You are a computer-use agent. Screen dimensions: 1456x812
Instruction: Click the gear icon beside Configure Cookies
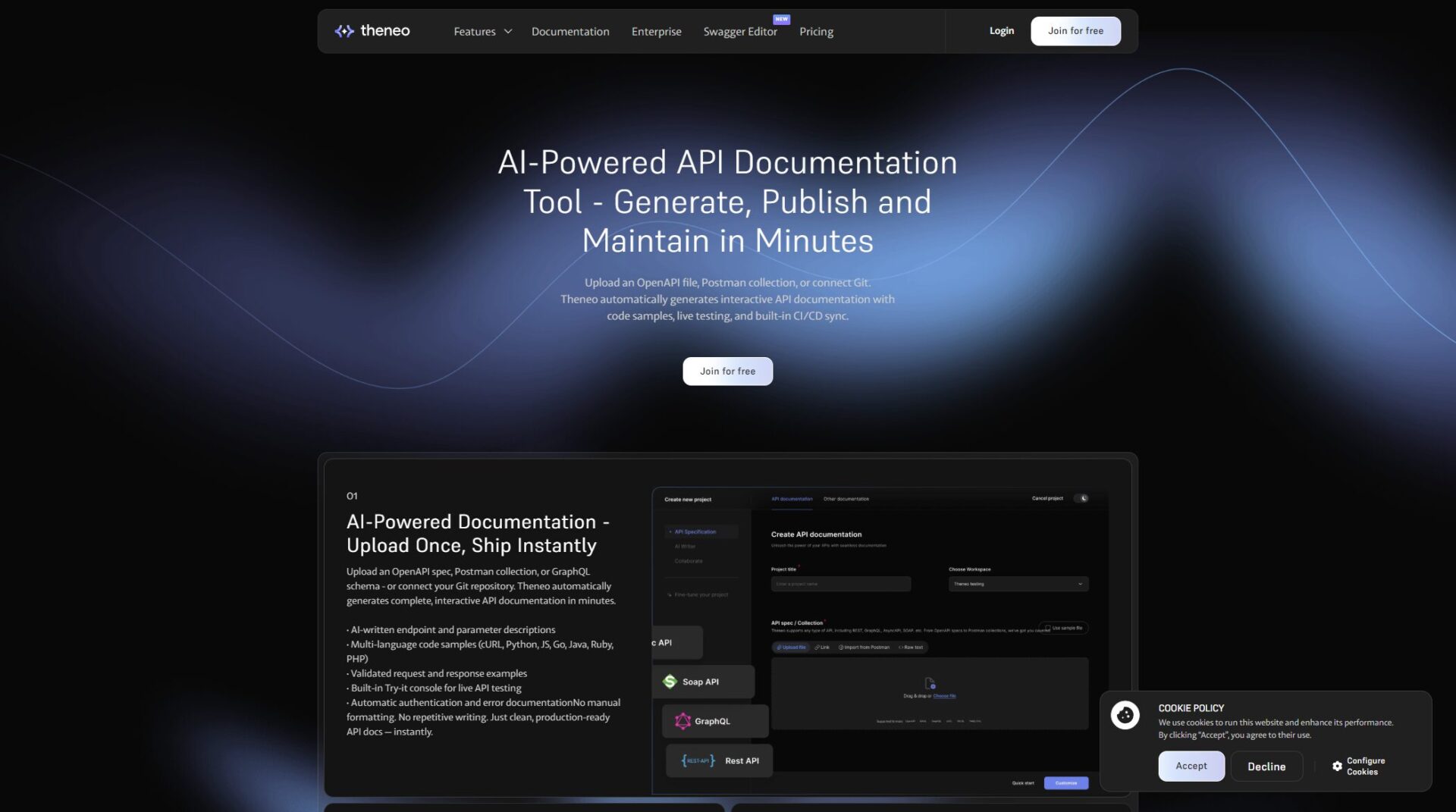(1337, 767)
